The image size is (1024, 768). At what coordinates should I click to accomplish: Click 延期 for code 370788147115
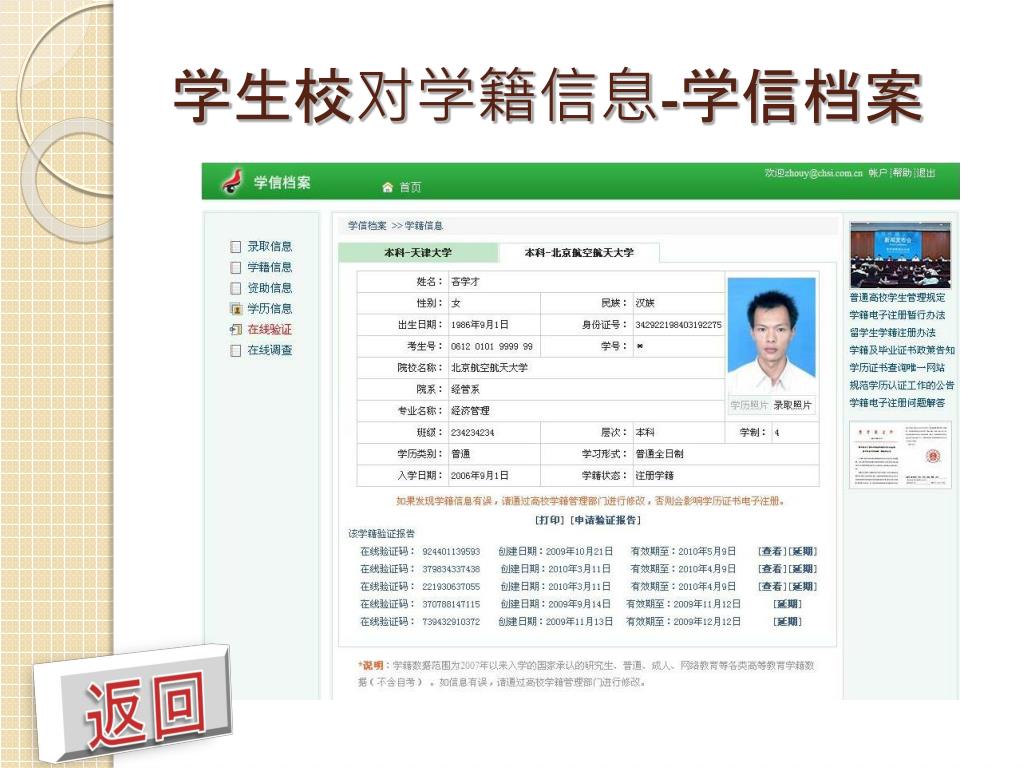[787, 605]
